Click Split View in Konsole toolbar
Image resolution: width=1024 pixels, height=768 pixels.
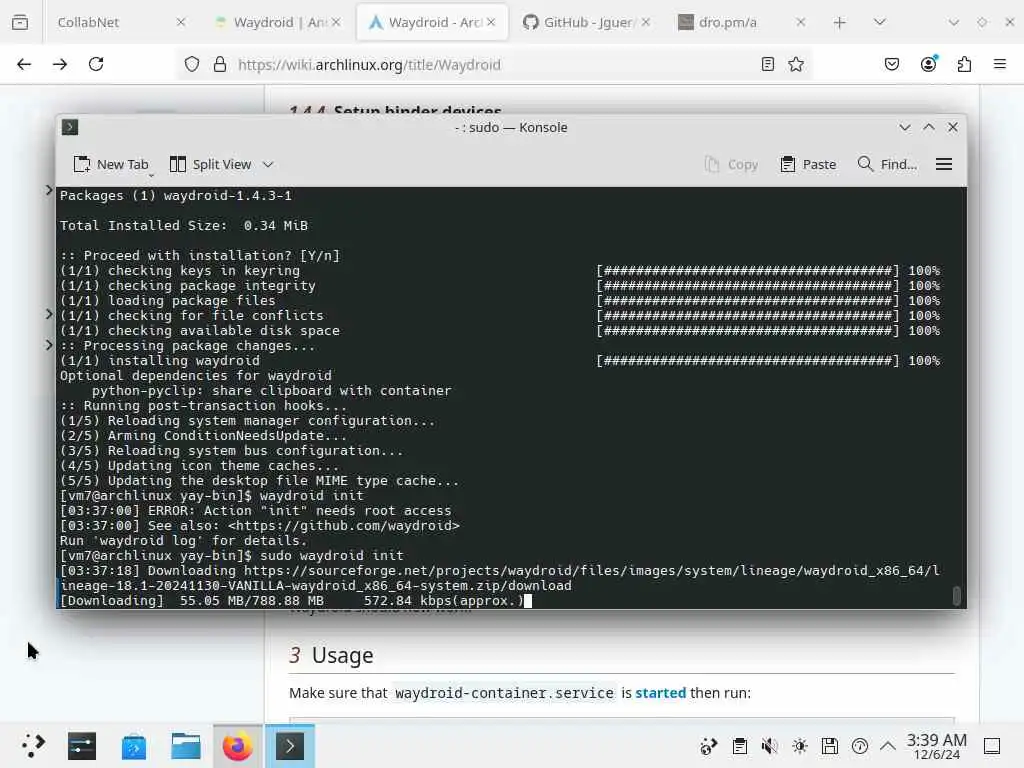coord(210,165)
